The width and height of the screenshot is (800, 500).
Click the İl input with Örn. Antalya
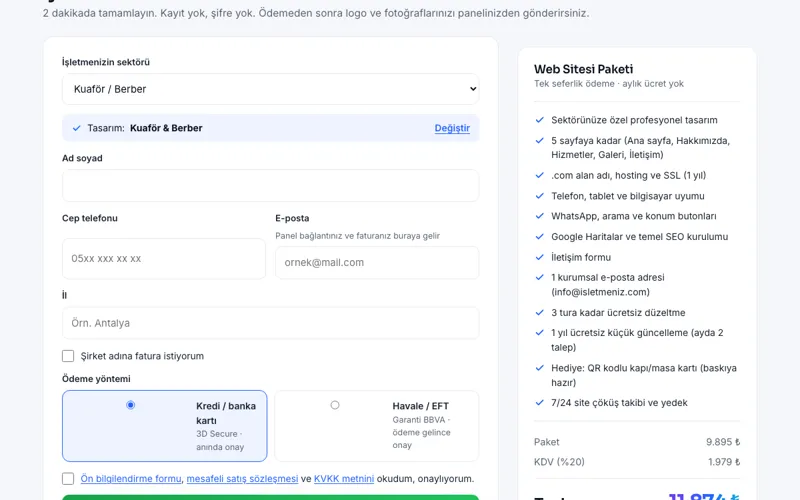(270, 323)
